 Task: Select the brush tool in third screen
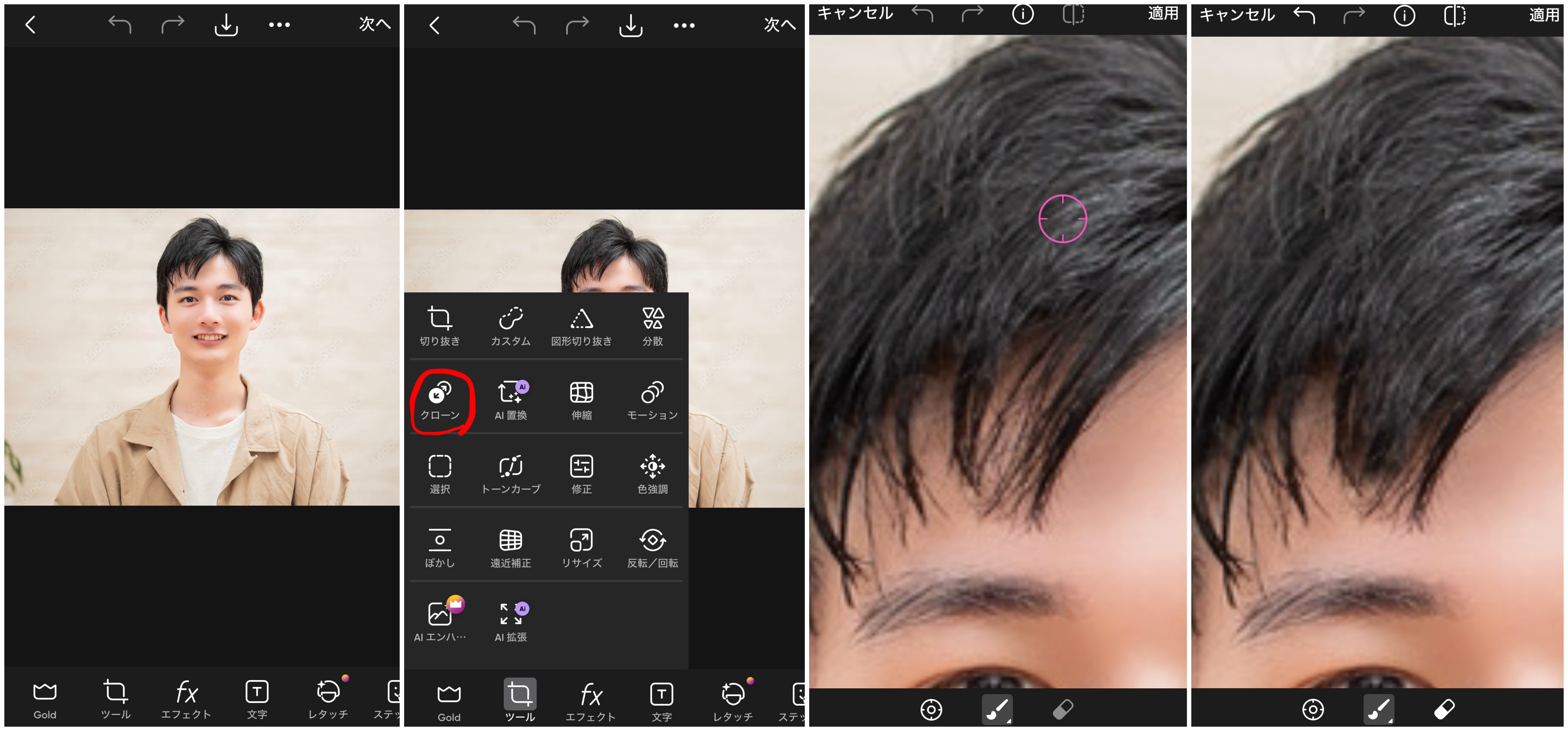997,709
